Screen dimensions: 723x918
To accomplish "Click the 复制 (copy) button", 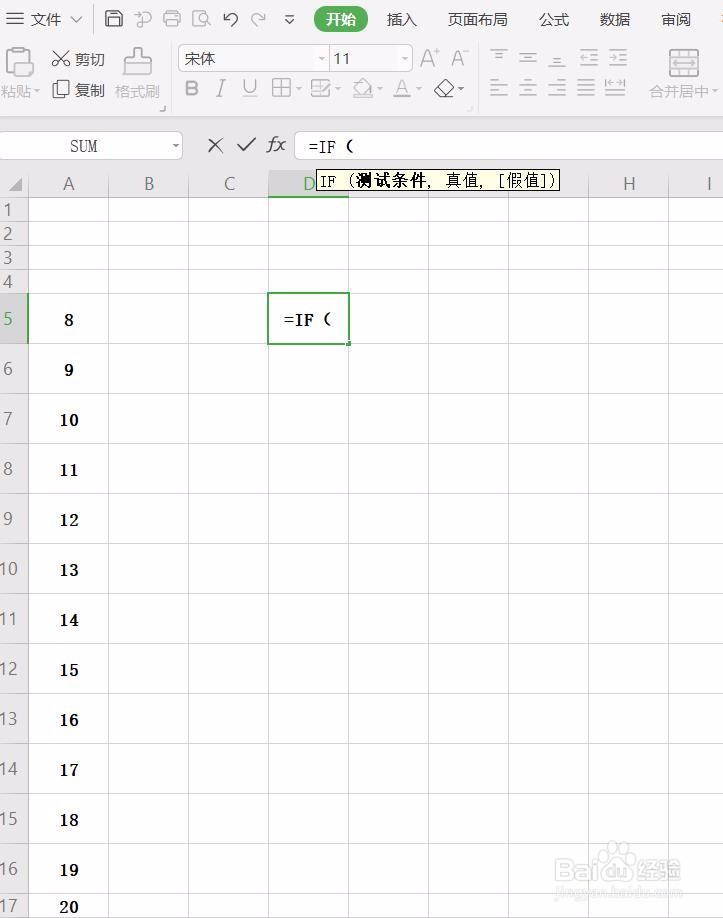I will tap(78, 90).
